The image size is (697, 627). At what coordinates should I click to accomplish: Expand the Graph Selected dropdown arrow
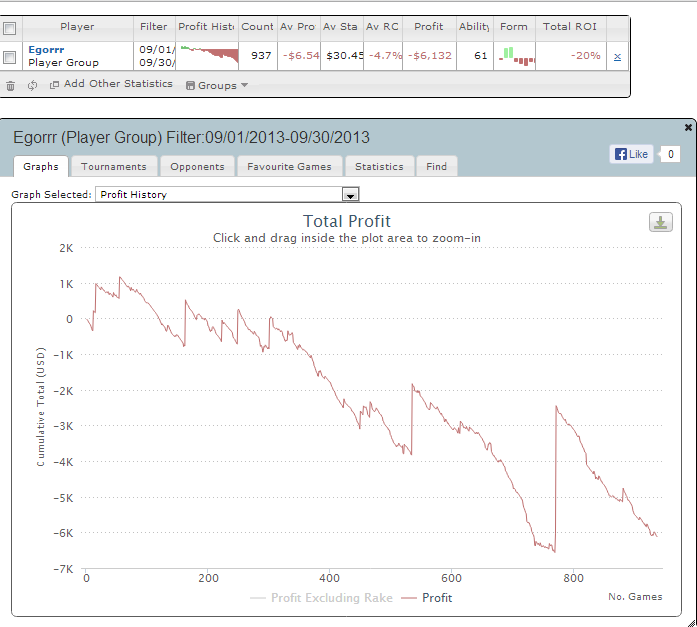[350, 195]
